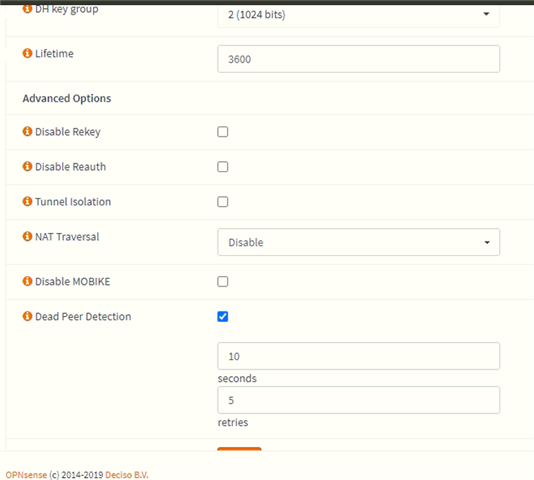Click the DH key group info icon
Screen dimensions: 534x480
tap(27, 9)
